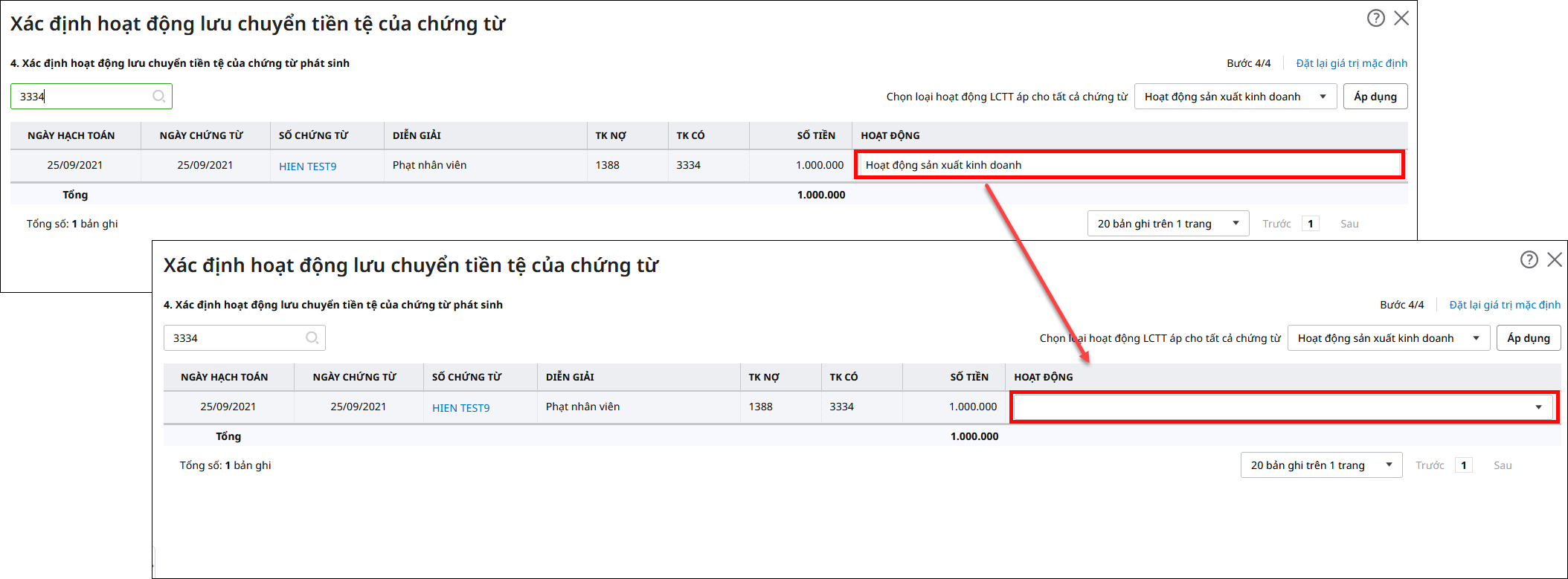Open voucher HIEN TEST9 in the foreground dialog
The image size is (1568, 579).
click(460, 408)
